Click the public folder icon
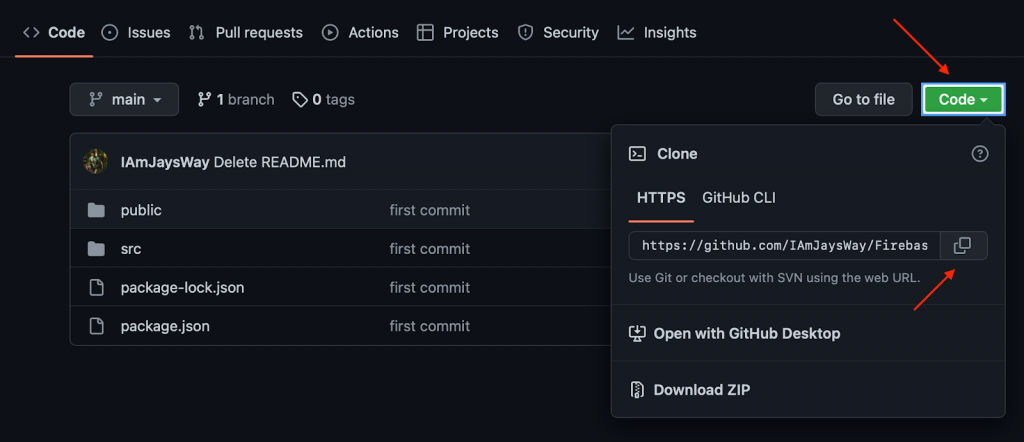The width and height of the screenshot is (1024, 442). point(96,210)
